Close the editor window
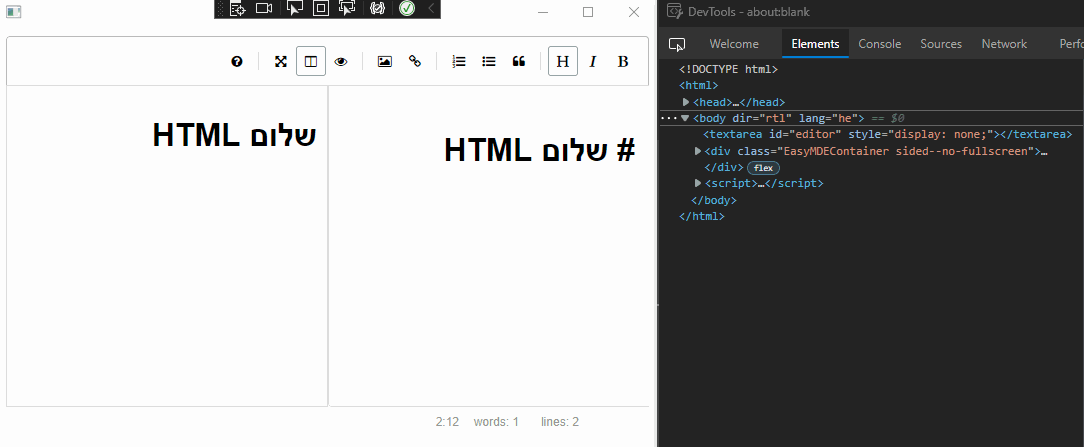The width and height of the screenshot is (1084, 447). 634,12
